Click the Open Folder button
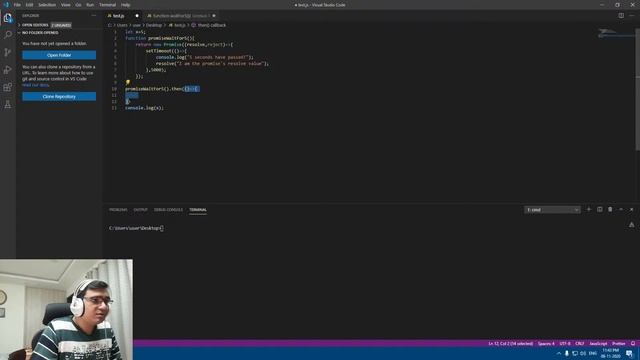 (59, 55)
